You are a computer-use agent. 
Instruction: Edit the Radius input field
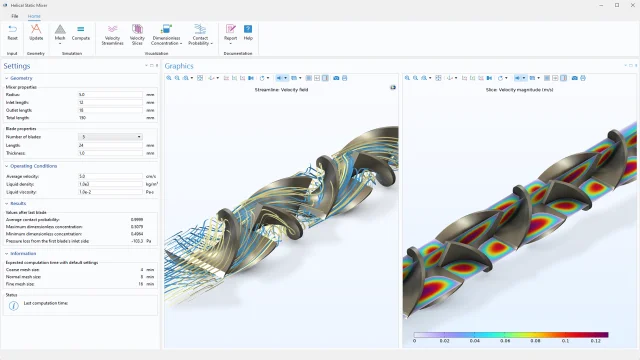[x=110, y=94]
